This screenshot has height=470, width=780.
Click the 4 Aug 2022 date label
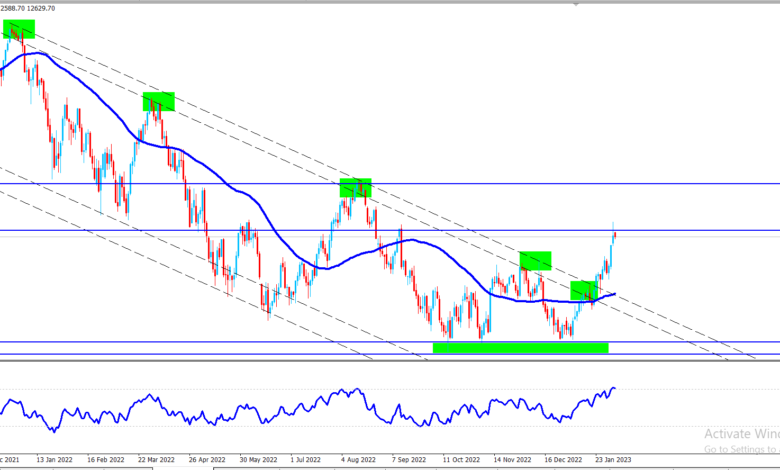[359, 460]
